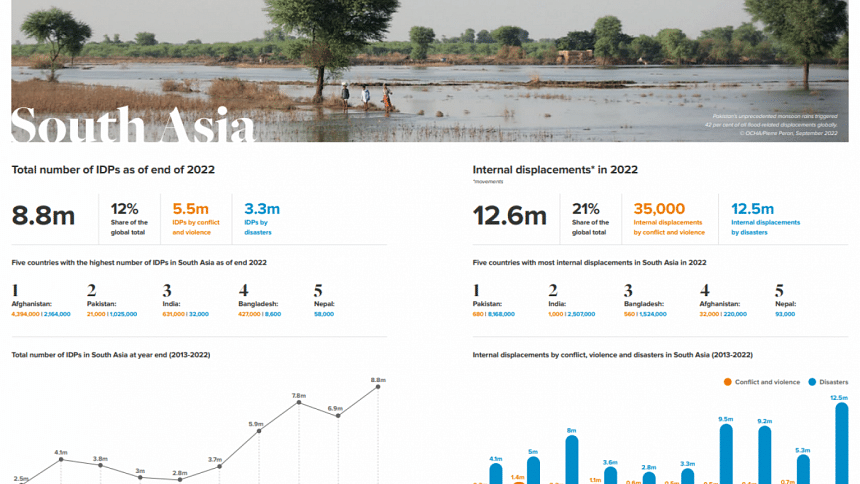Click the 12.5m displacements by disasters figure

(x=752, y=208)
